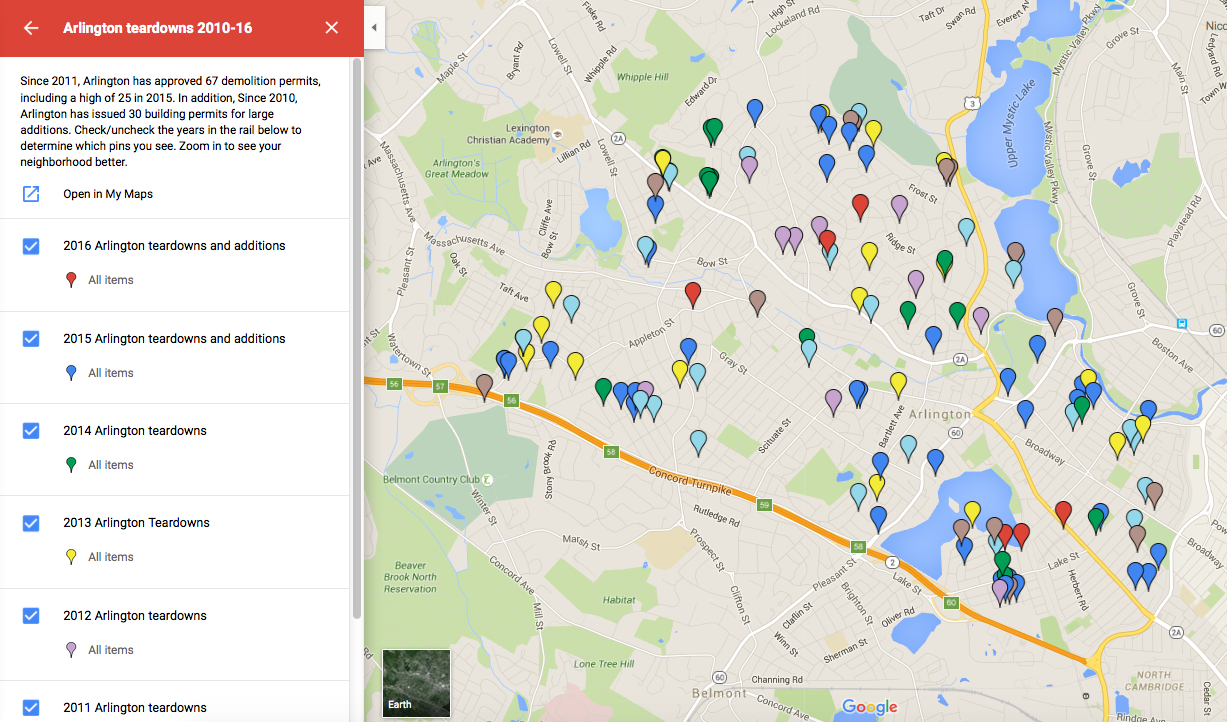Screen dimensions: 1227x722
Task: Switch to Earth satellite view thumbnail
Action: click(x=416, y=684)
